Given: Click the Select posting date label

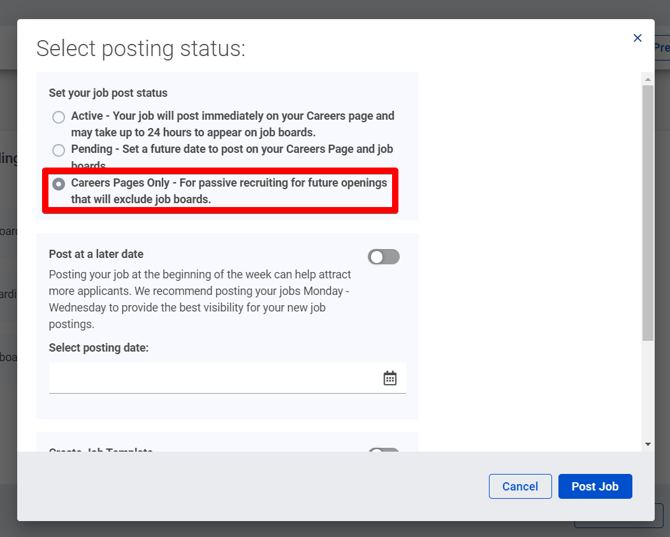Looking at the screenshot, I should point(98,347).
